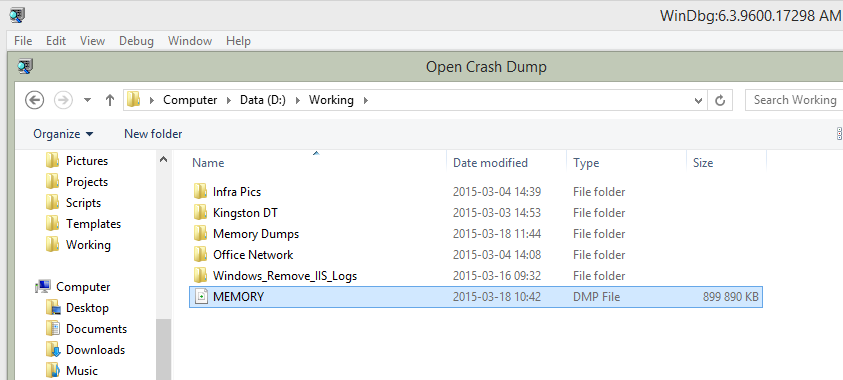Expand the root chevron before Computer in address bar
The height and width of the screenshot is (380, 843).
coord(152,100)
